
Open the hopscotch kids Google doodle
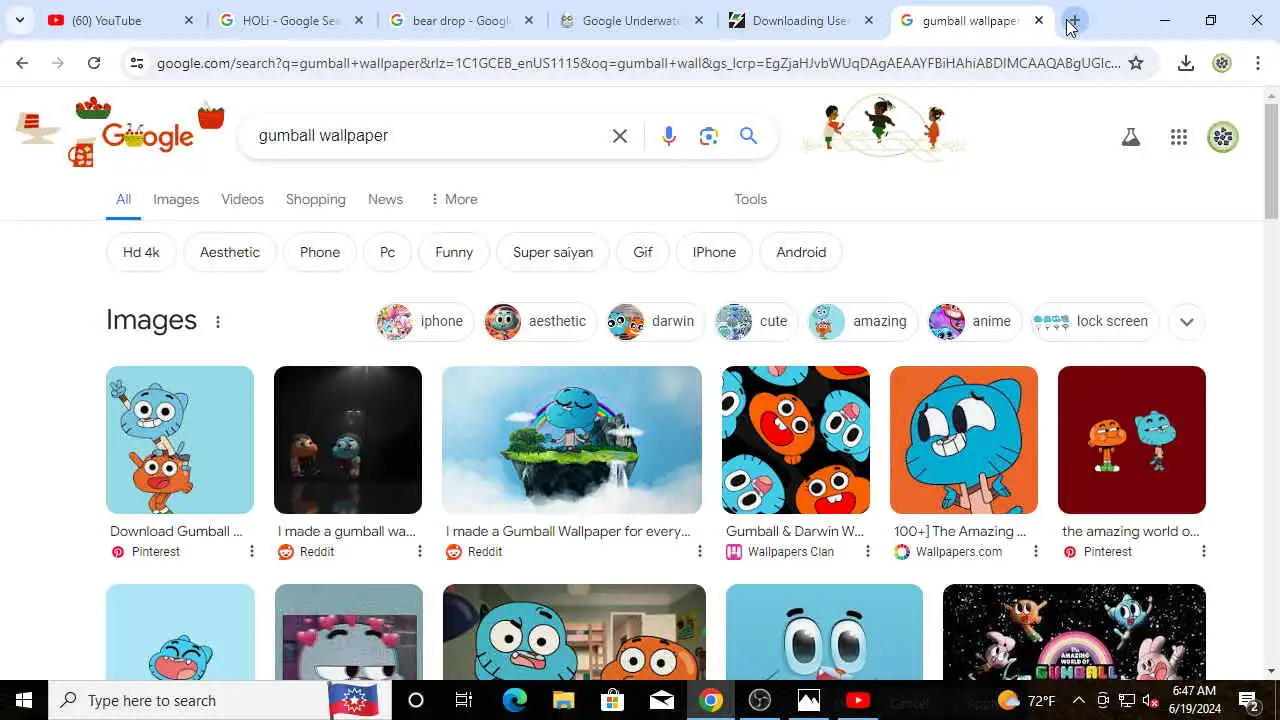click(882, 128)
